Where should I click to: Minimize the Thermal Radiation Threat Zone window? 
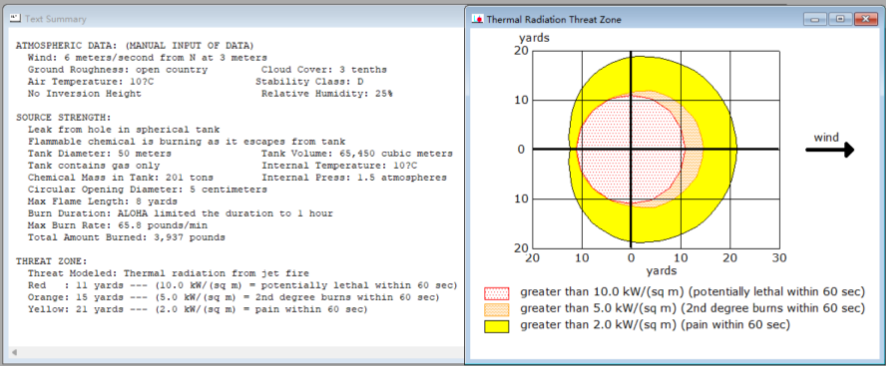(815, 19)
